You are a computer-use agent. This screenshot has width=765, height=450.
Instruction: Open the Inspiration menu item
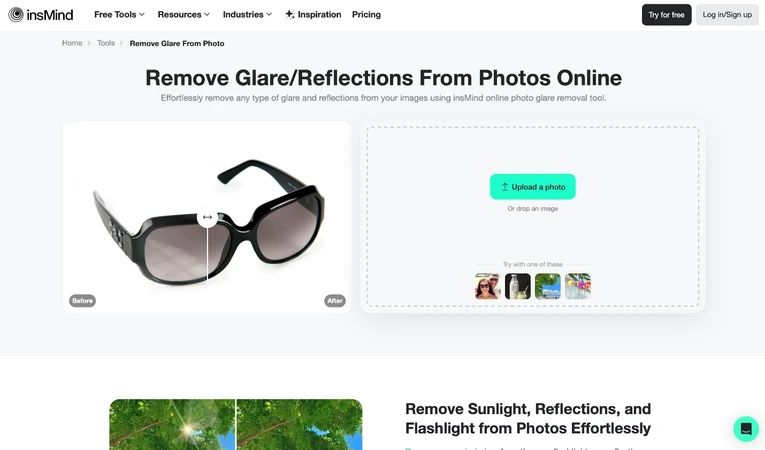313,15
